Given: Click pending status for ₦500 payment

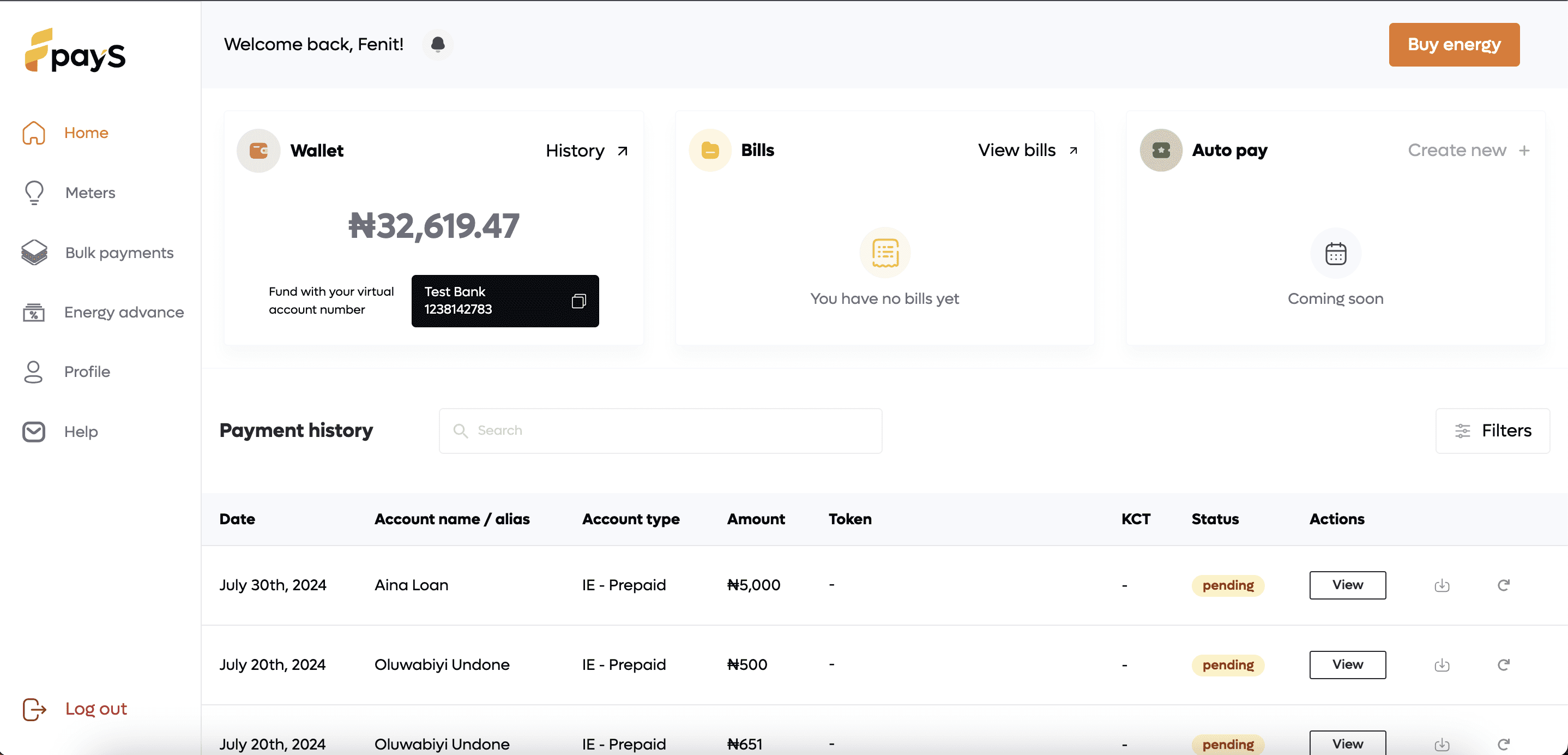Looking at the screenshot, I should pos(1228,665).
